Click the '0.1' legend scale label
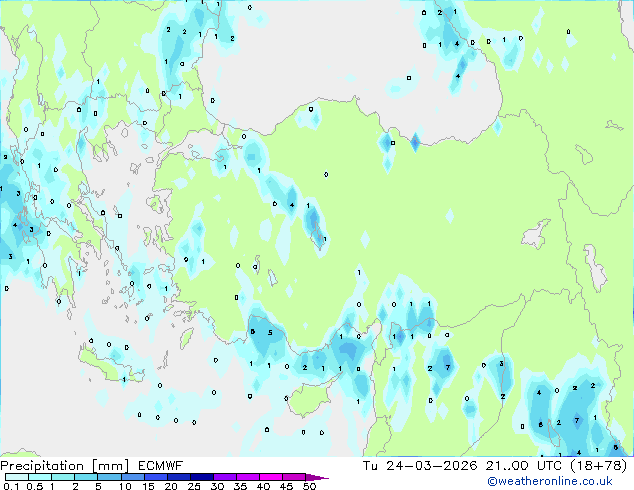This screenshot has height=490, width=634. (11, 486)
